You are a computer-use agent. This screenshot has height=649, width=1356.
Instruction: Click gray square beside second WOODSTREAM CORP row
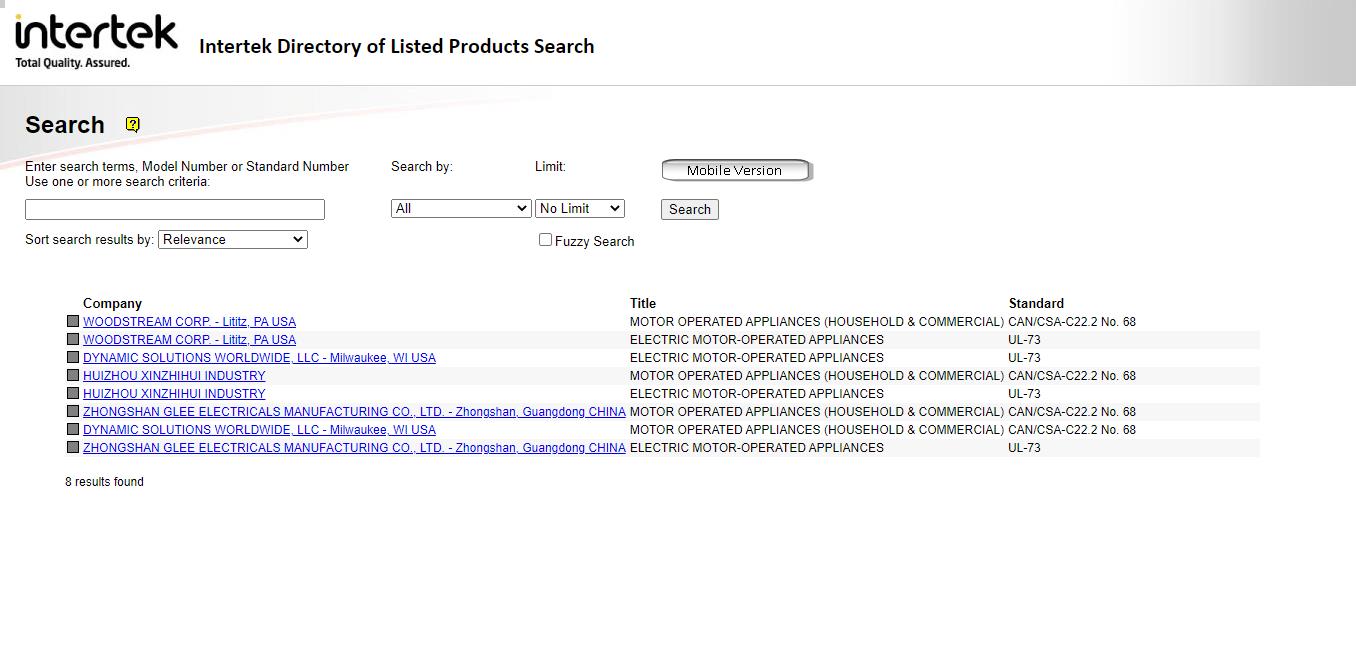coord(72,339)
